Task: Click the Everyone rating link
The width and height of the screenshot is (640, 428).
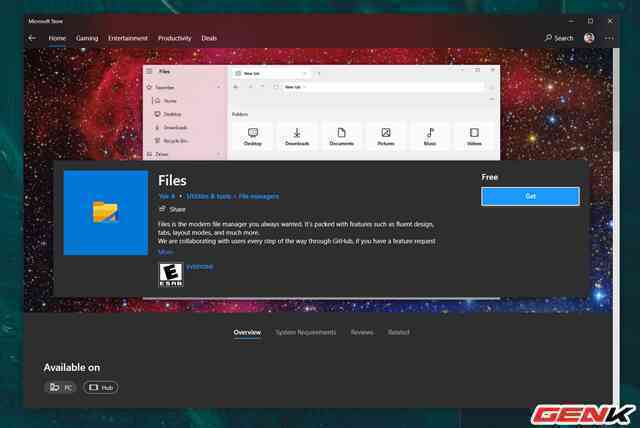Action: point(200,266)
